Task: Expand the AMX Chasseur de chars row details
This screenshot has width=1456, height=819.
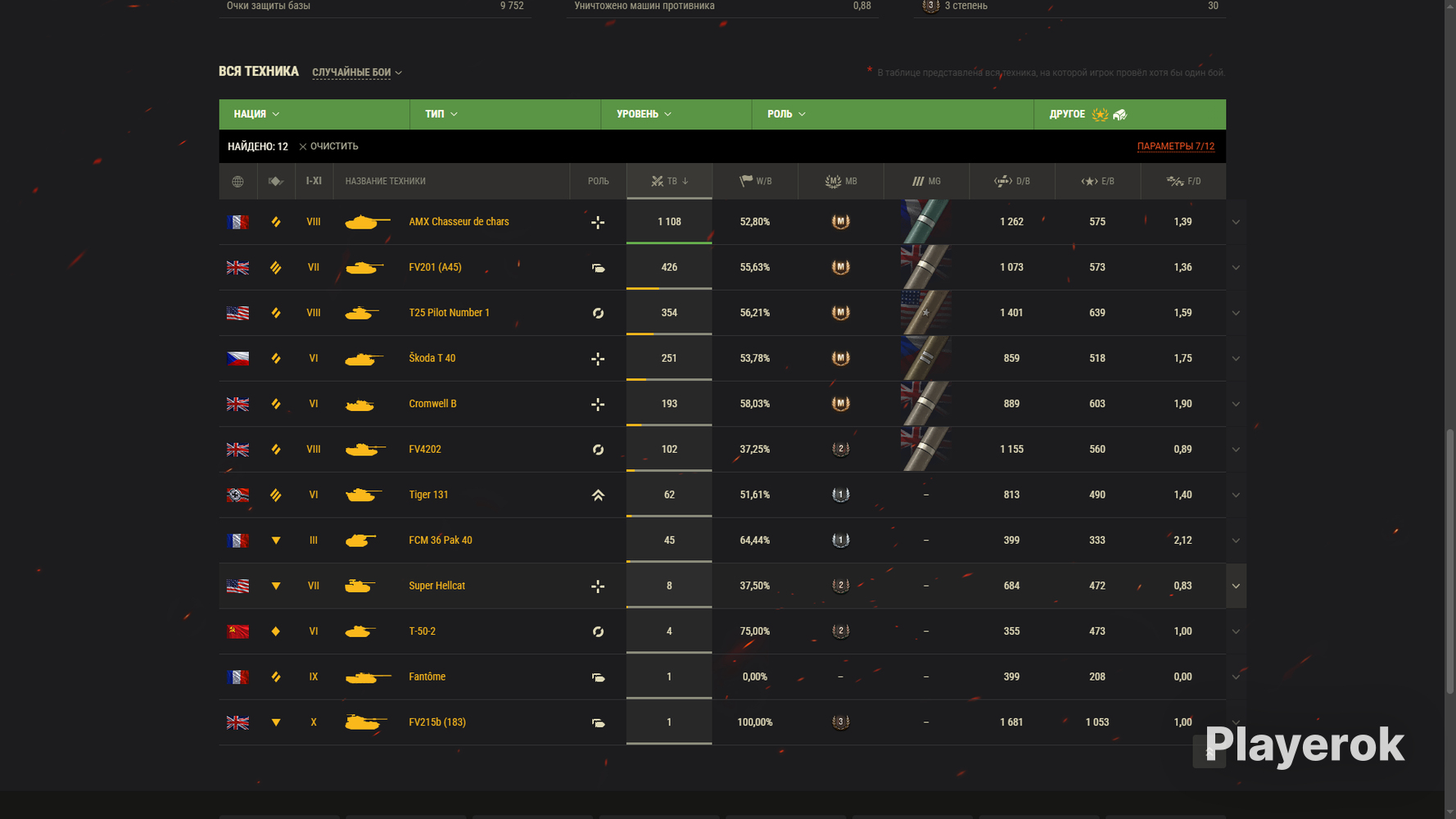Action: tap(1236, 222)
